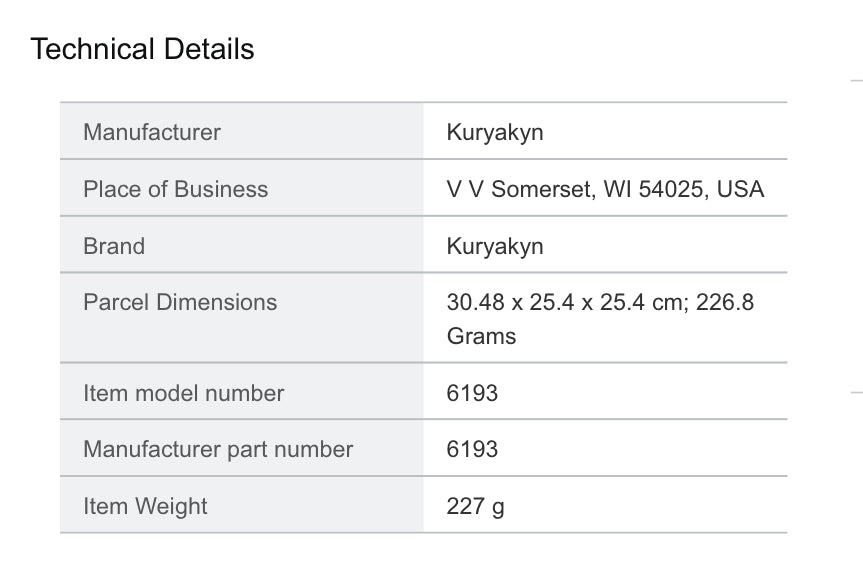Select the Place of Business label
The image size is (863, 567).
[x=176, y=189]
